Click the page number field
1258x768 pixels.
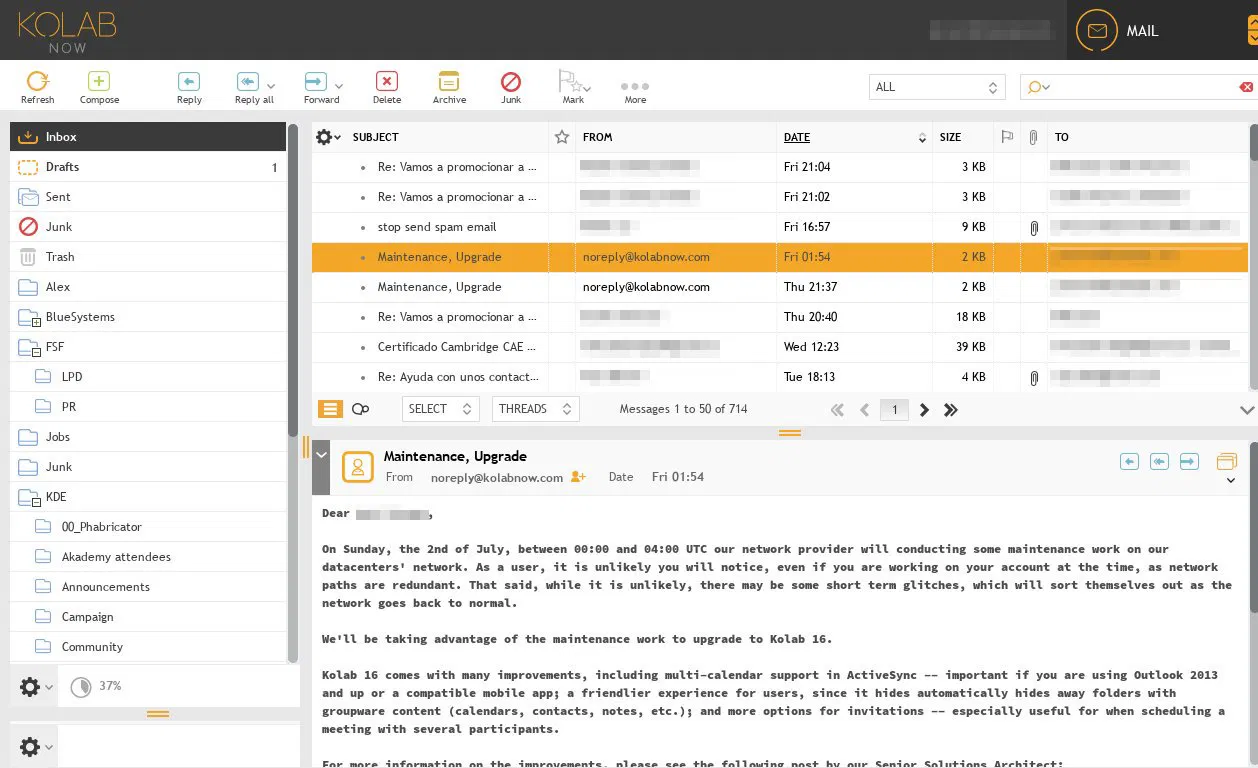[894, 409]
